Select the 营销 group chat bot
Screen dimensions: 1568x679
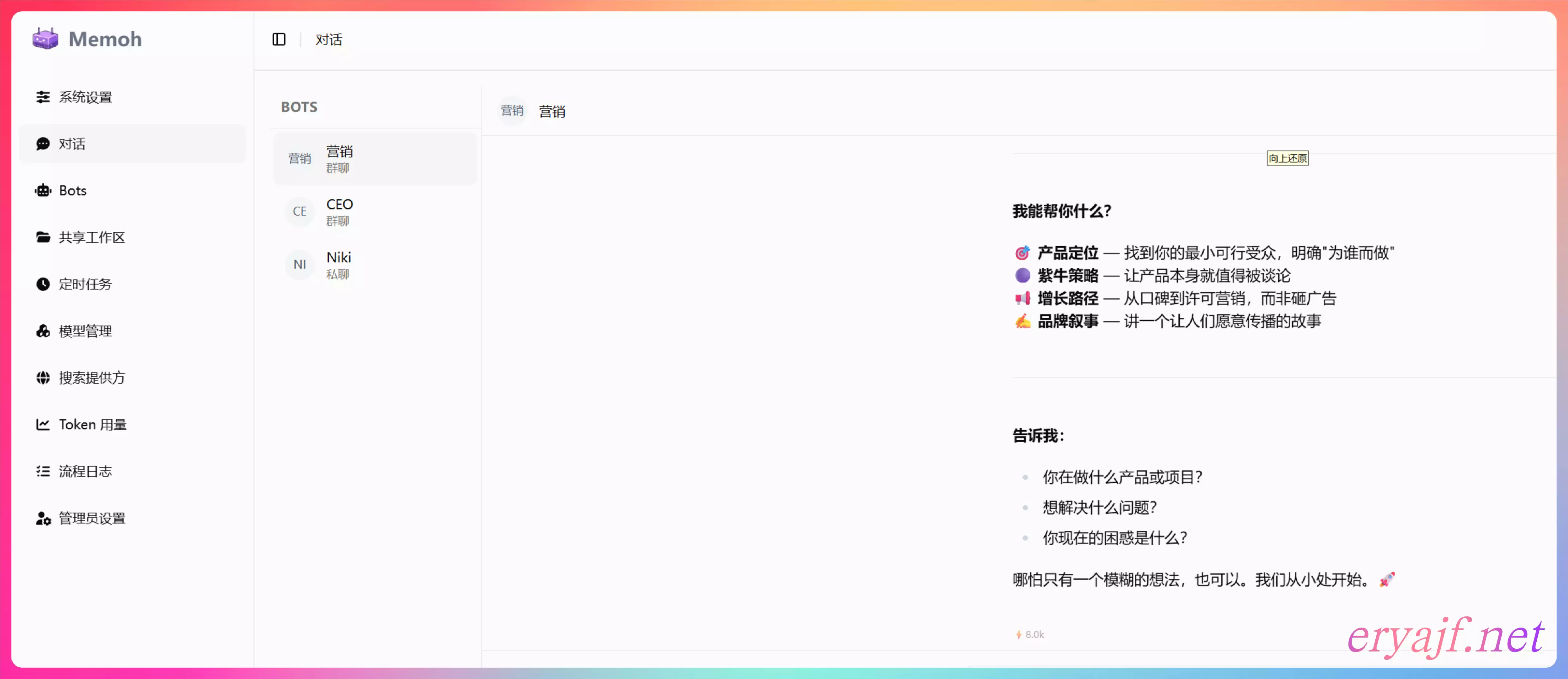pyautogui.click(x=374, y=159)
